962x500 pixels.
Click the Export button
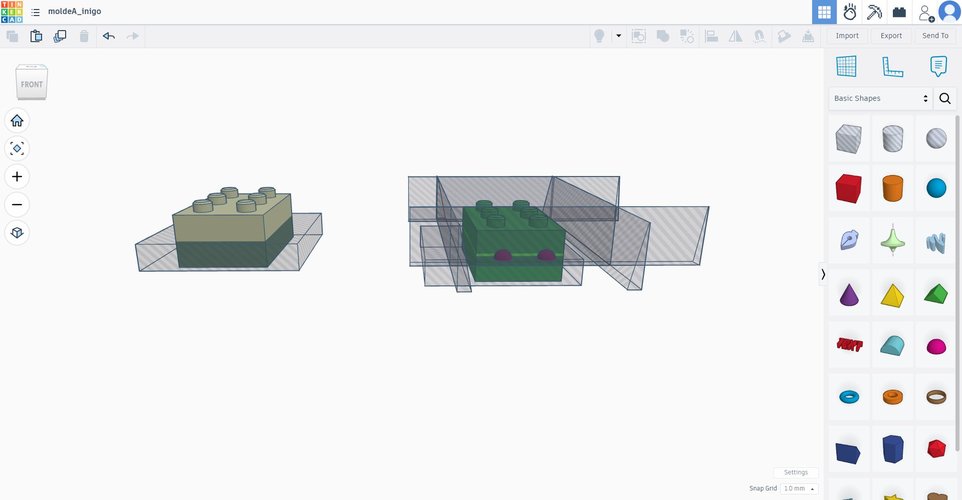pyautogui.click(x=891, y=36)
